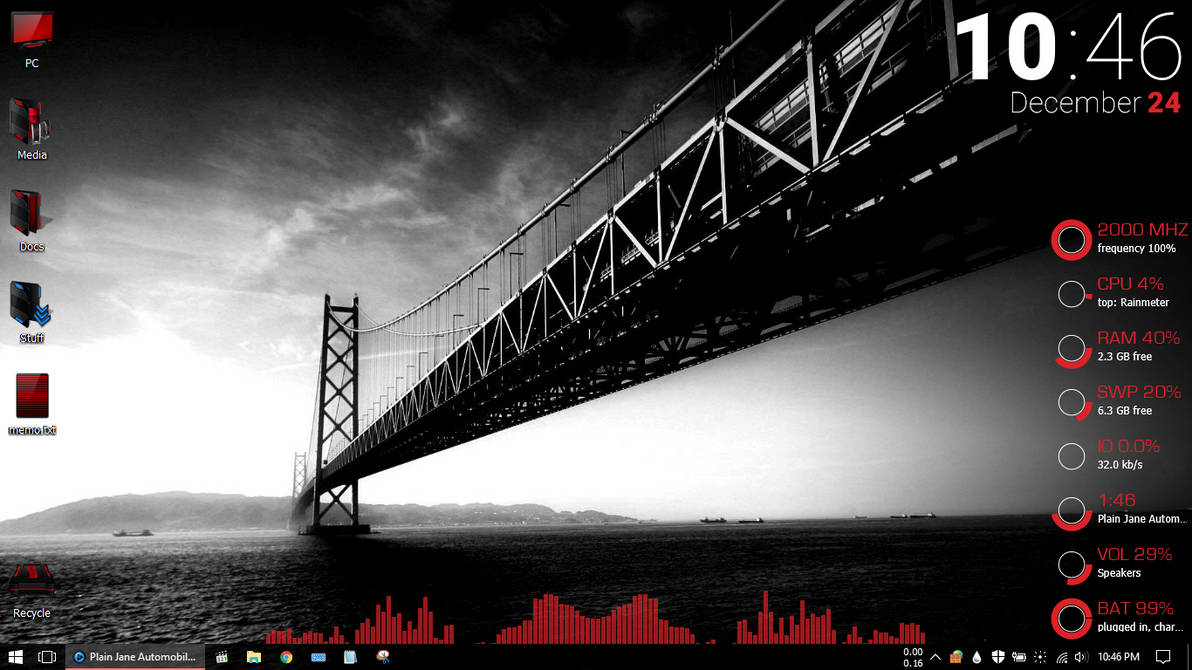
Task: Click the 6.3 GB free swap label
Action: pyautogui.click(x=1124, y=410)
